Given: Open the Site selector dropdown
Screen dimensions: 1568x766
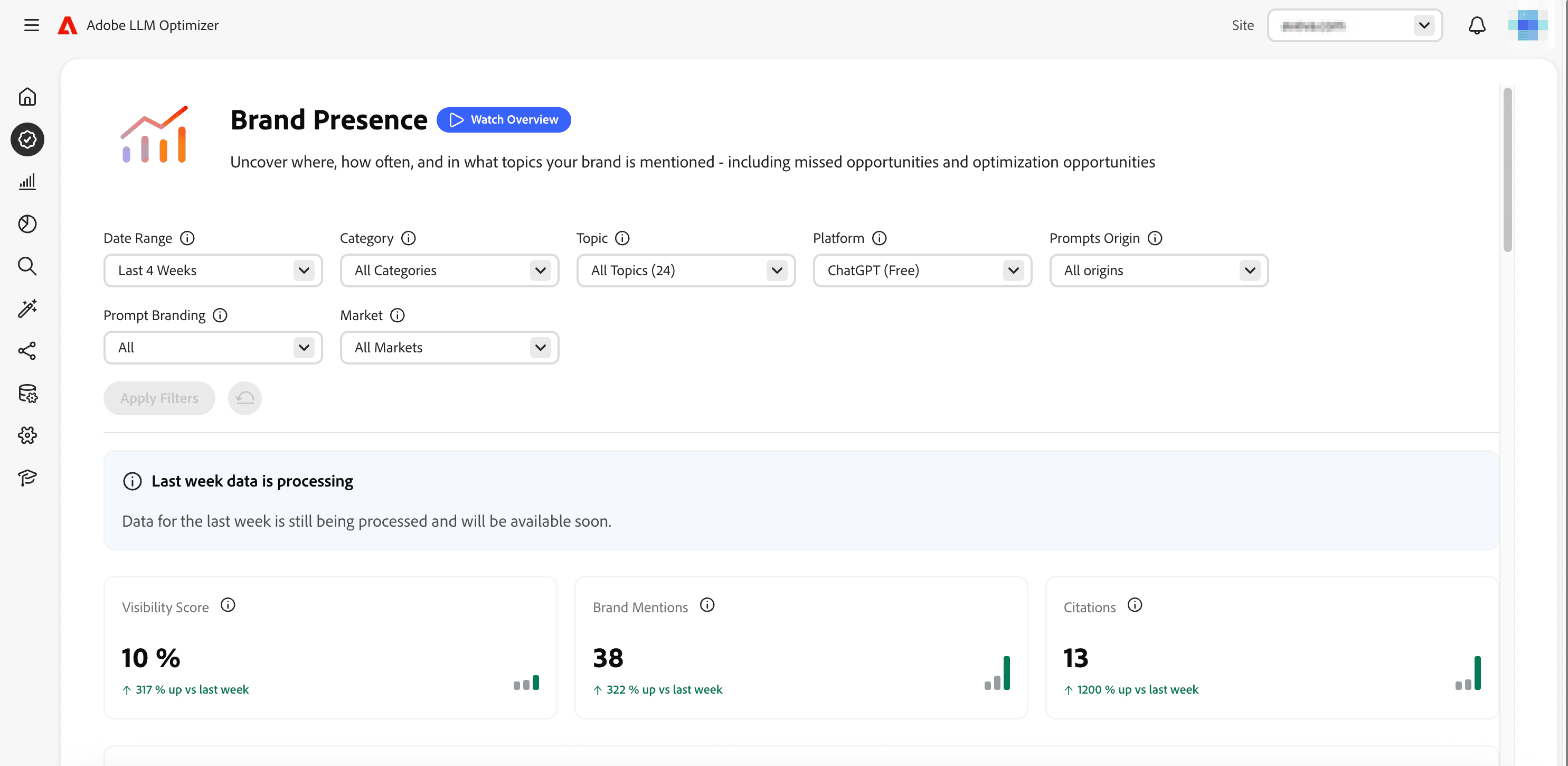Looking at the screenshot, I should tap(1355, 25).
